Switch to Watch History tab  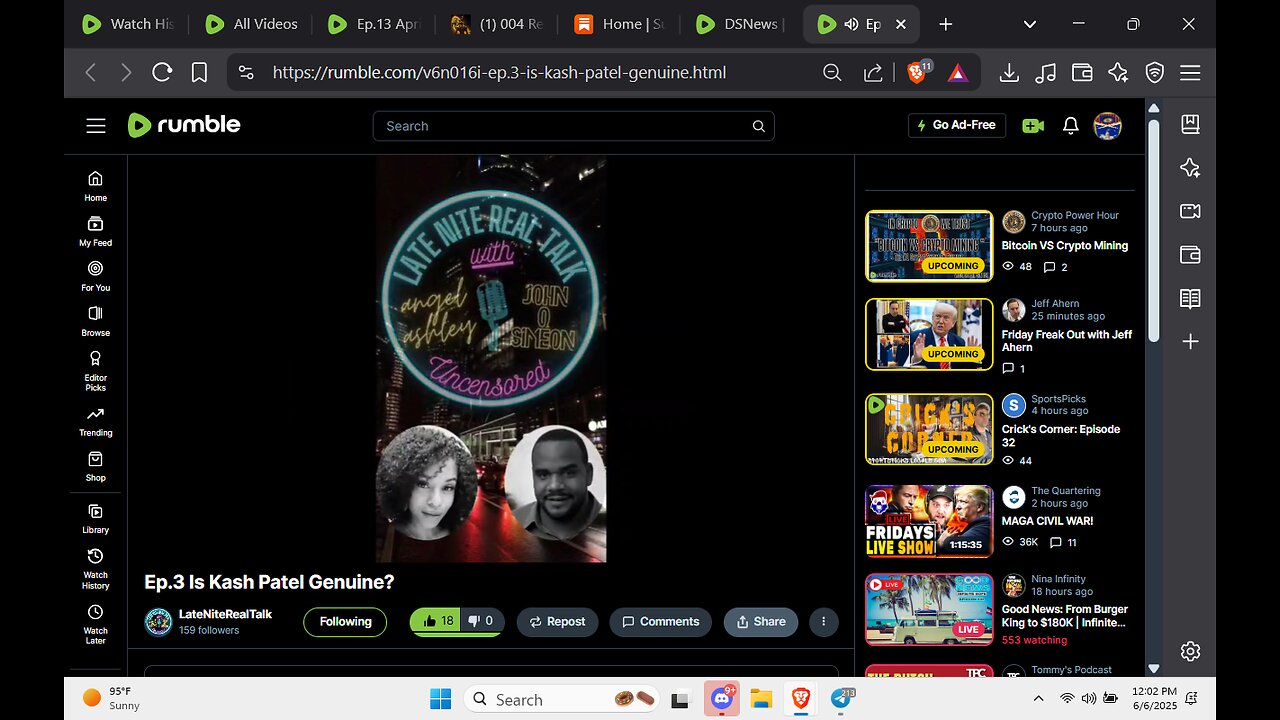128,24
